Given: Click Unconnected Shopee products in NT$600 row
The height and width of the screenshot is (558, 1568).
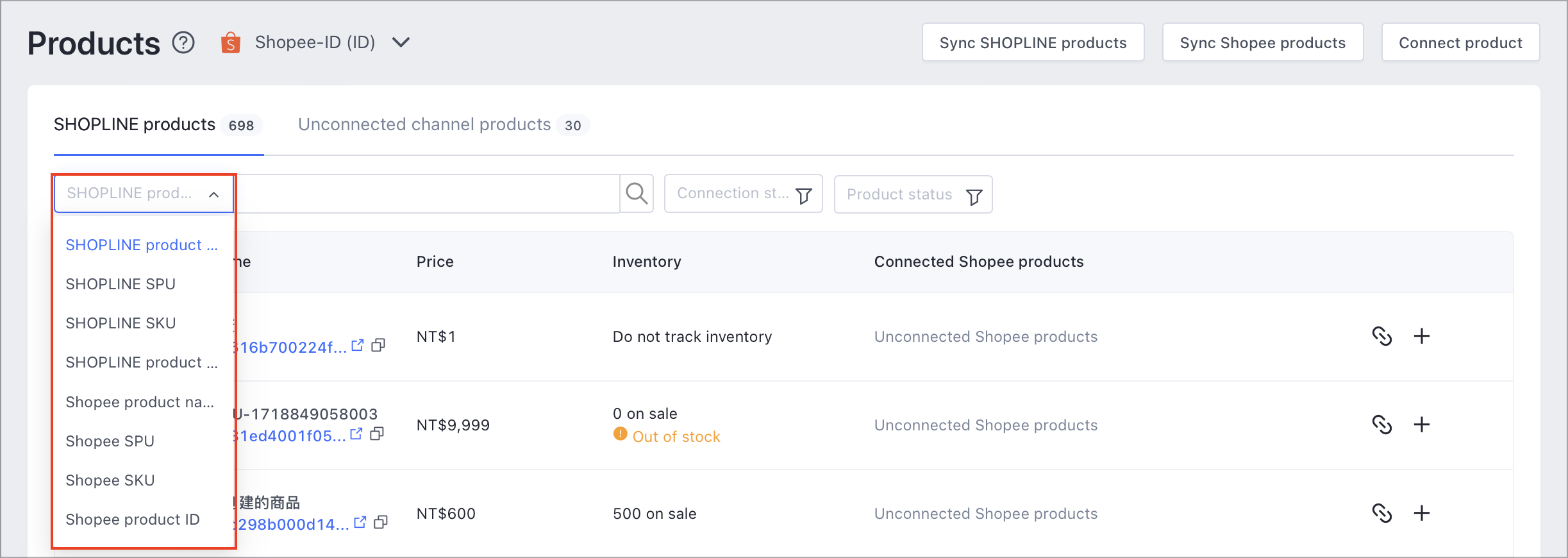Looking at the screenshot, I should 986,514.
